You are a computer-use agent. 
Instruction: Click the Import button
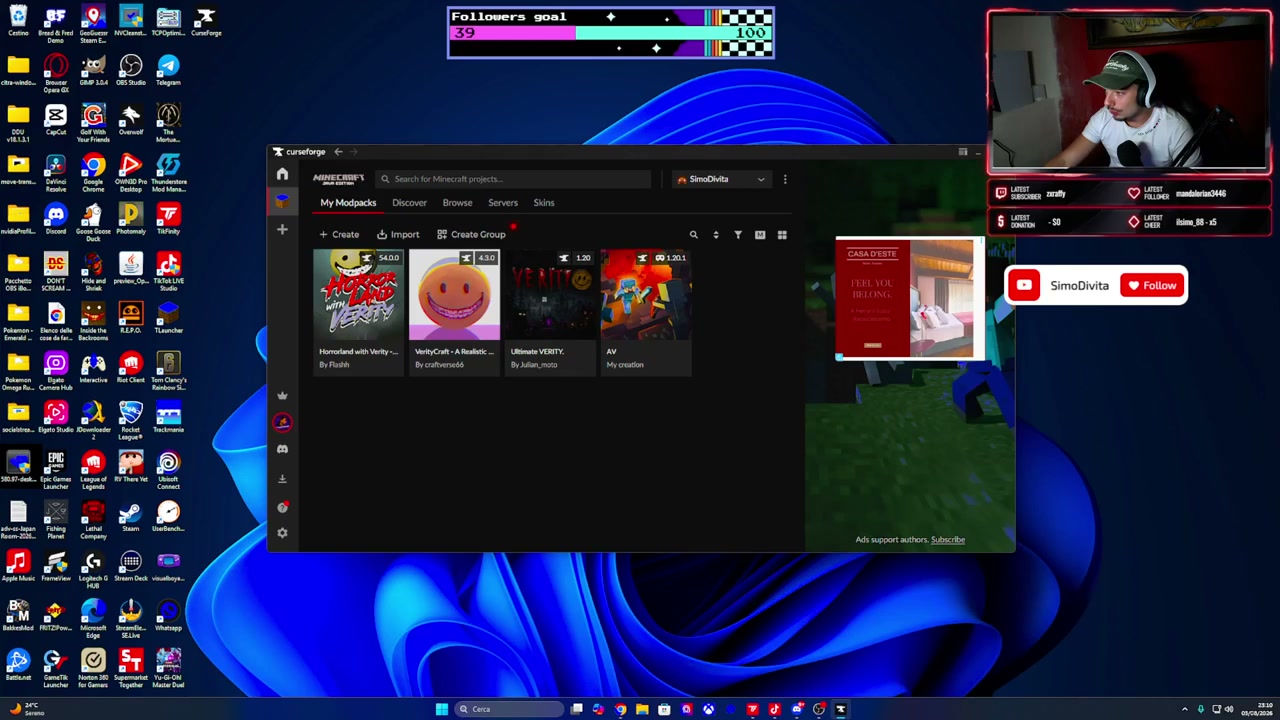(398, 235)
